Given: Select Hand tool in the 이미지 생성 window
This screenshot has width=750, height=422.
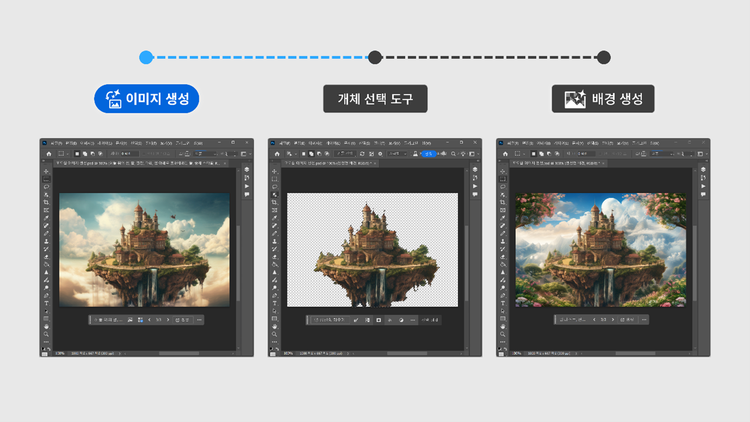Looking at the screenshot, I should [46, 327].
